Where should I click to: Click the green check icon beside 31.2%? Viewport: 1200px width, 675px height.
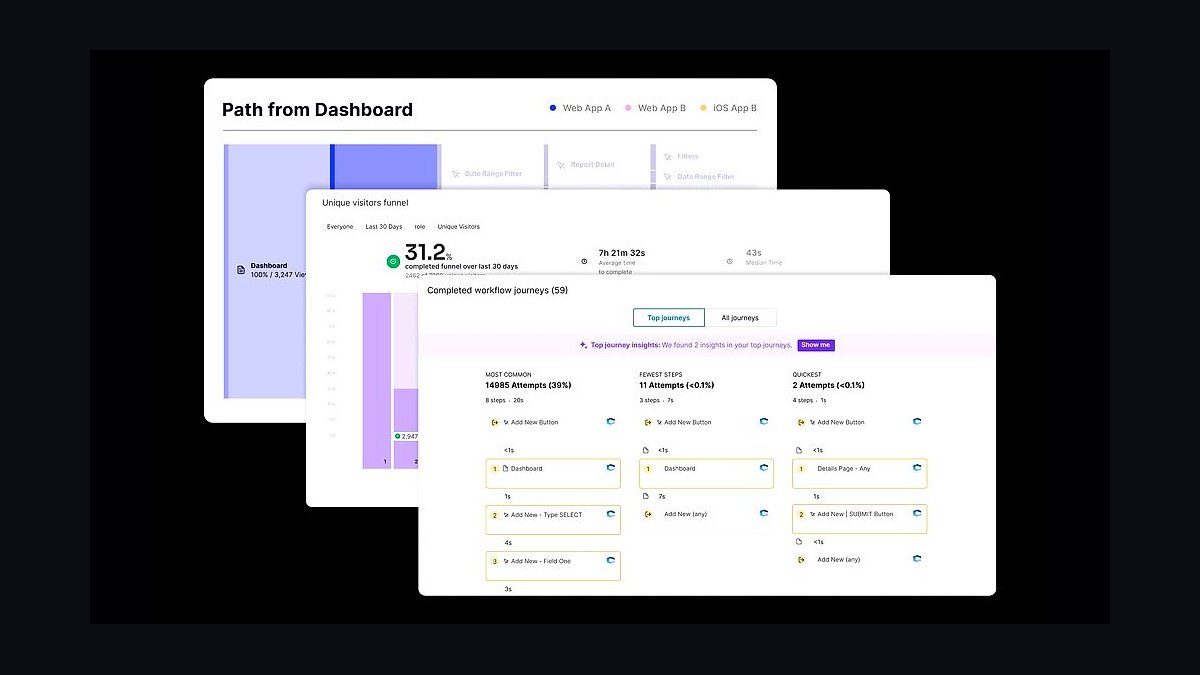point(394,262)
